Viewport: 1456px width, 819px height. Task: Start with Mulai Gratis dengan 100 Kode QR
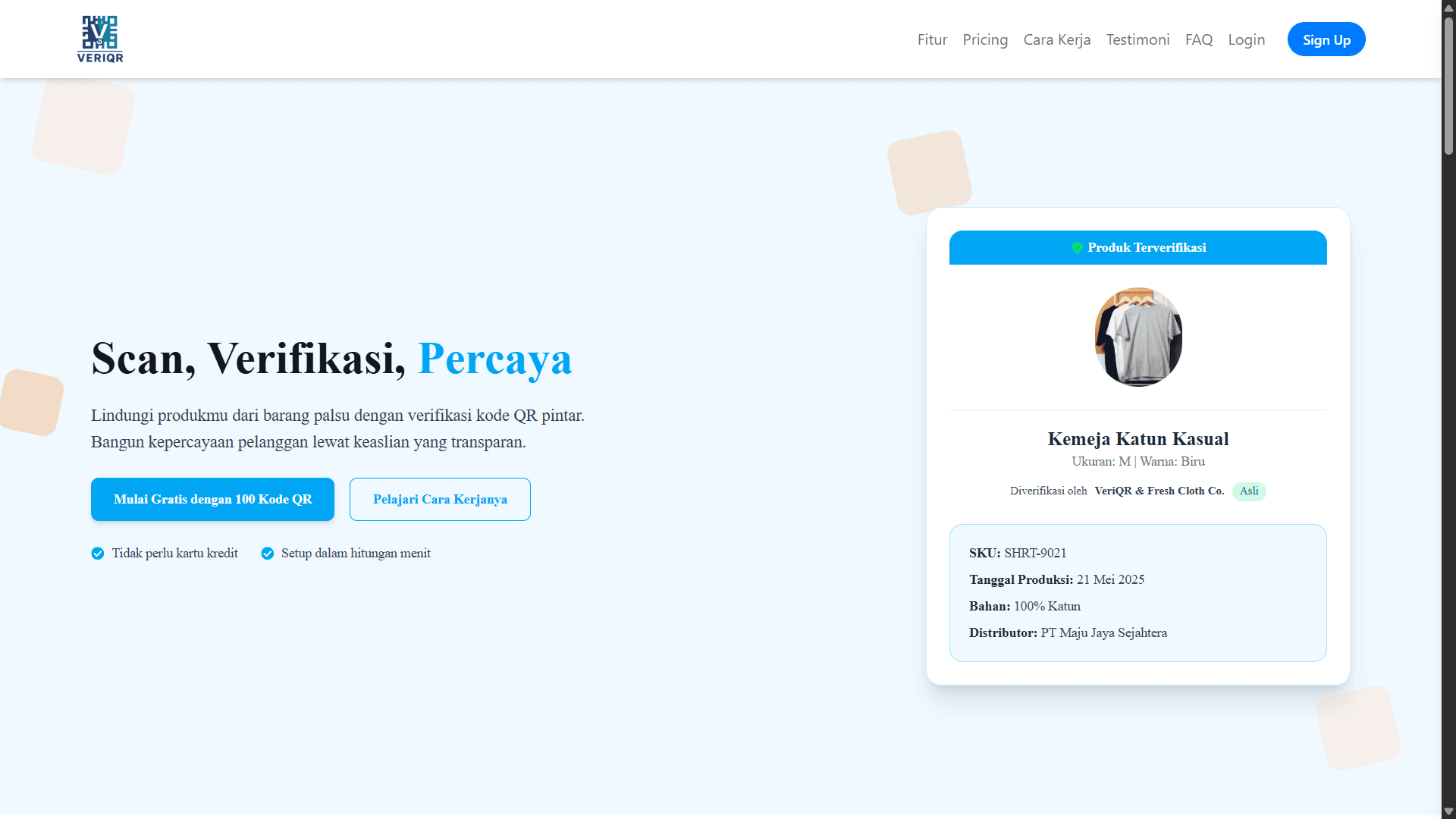[212, 499]
